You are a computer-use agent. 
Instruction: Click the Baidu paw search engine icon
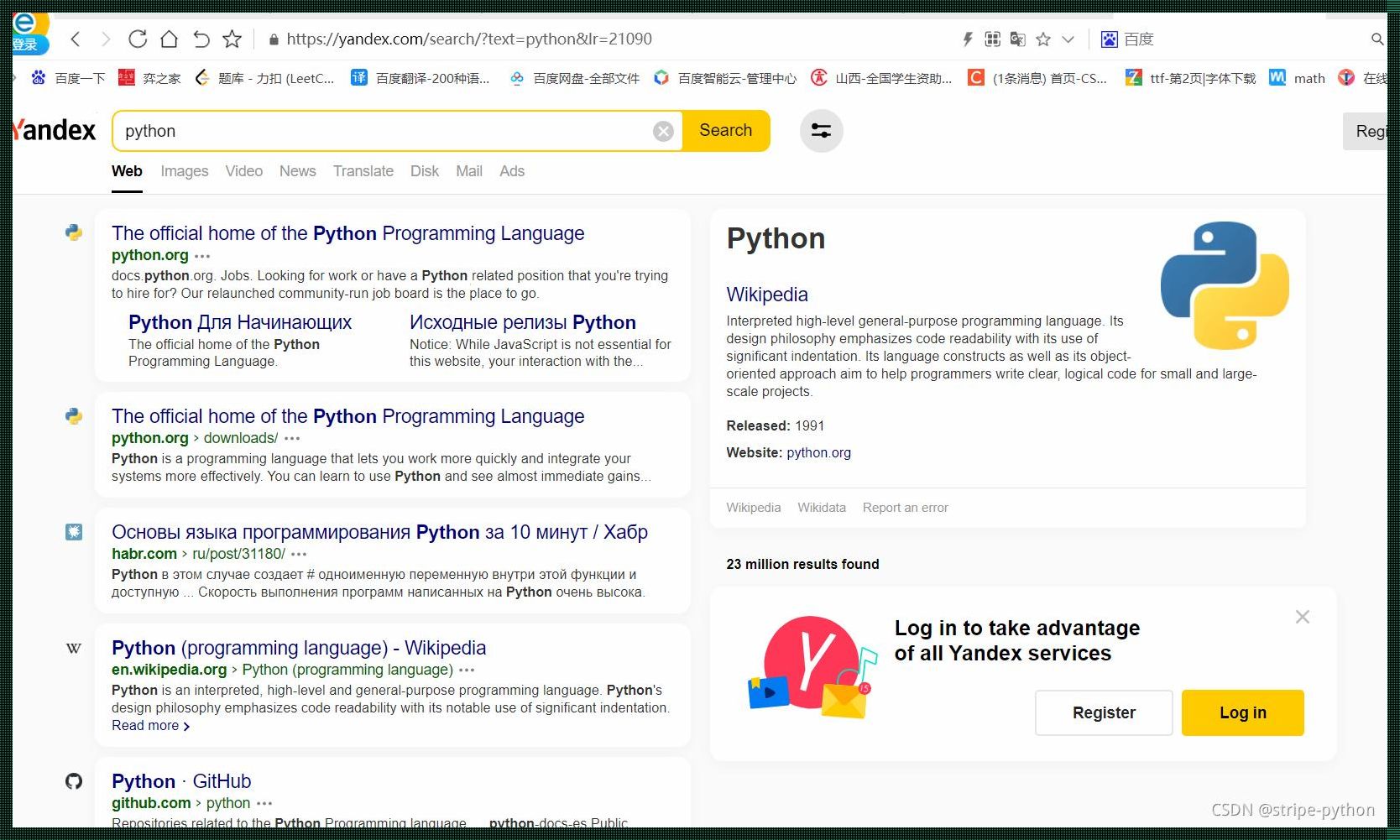(1110, 39)
